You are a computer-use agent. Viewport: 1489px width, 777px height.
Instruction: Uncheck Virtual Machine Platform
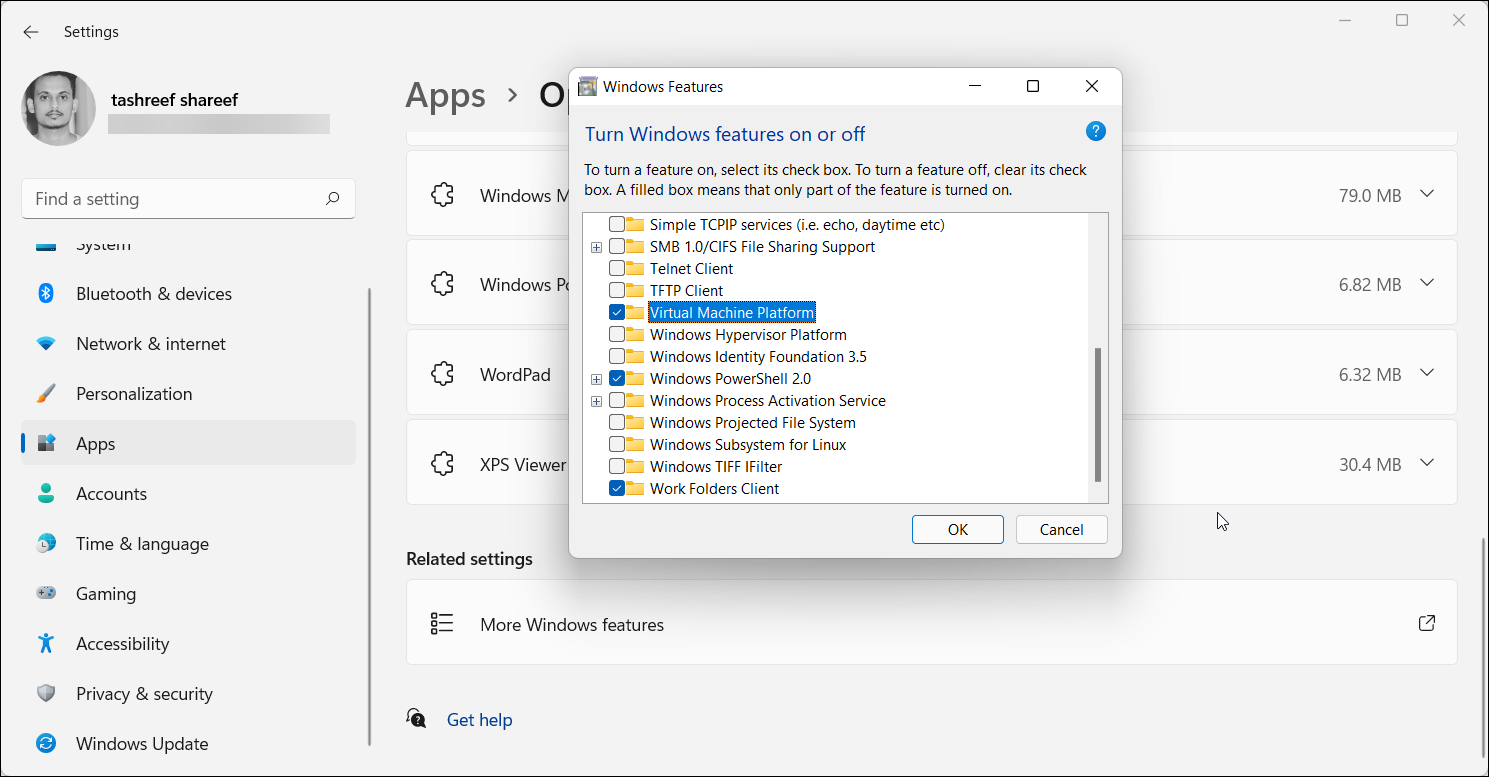[616, 312]
